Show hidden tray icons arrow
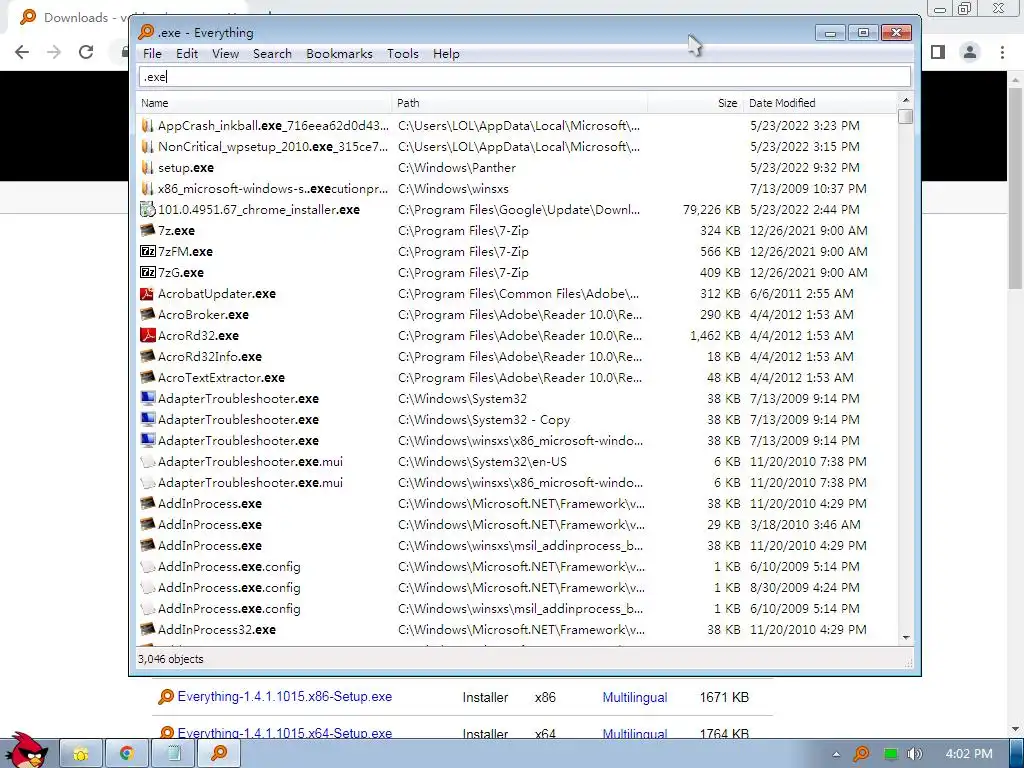The height and width of the screenshot is (768, 1024). pos(837,754)
